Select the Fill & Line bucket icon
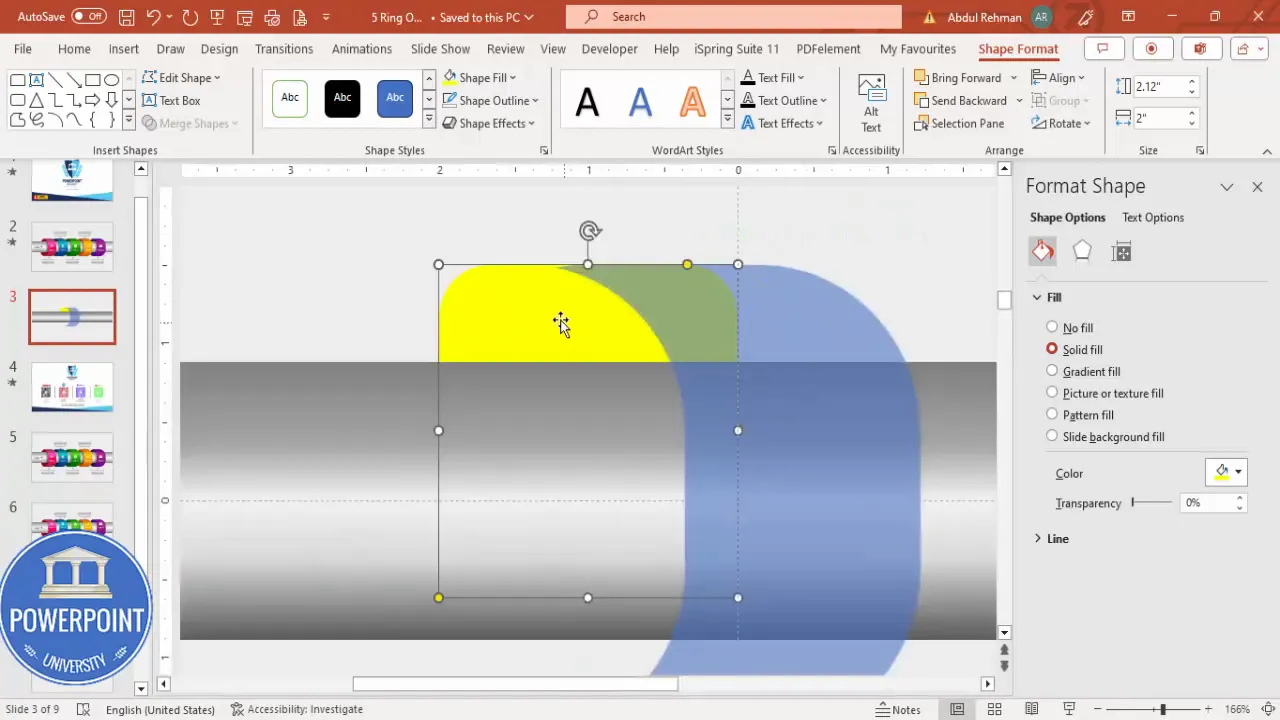The image size is (1280, 720). [x=1043, y=251]
